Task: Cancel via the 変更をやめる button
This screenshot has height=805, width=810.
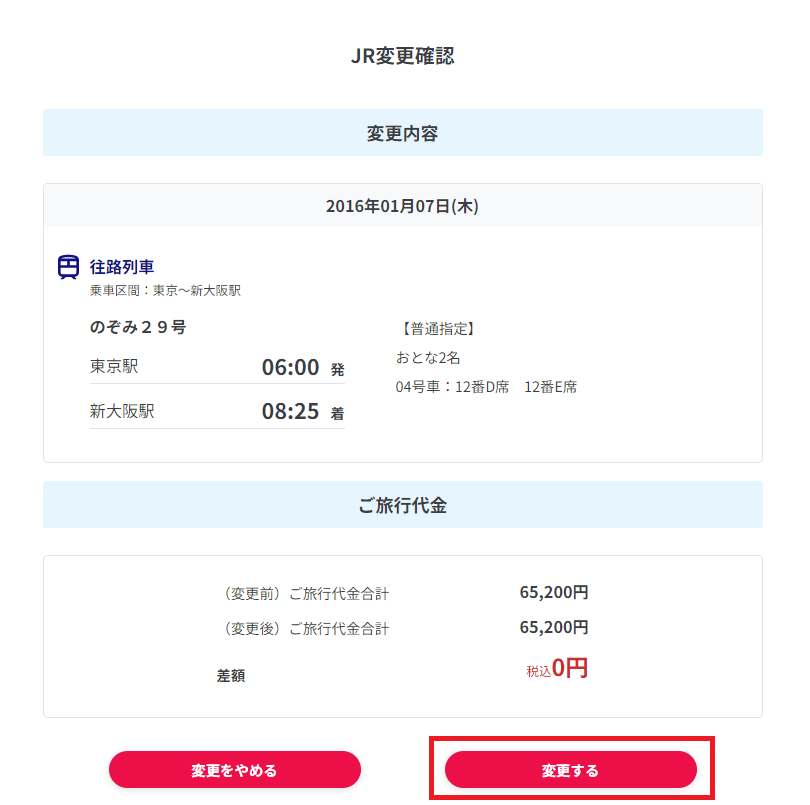Action: coord(234,770)
